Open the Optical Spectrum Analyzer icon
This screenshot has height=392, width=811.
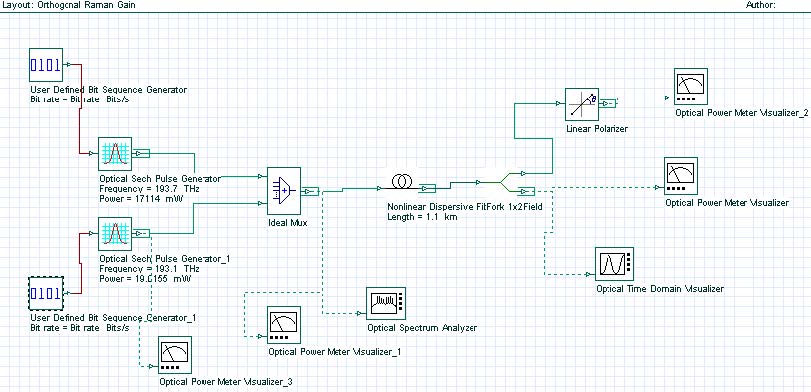[x=386, y=304]
